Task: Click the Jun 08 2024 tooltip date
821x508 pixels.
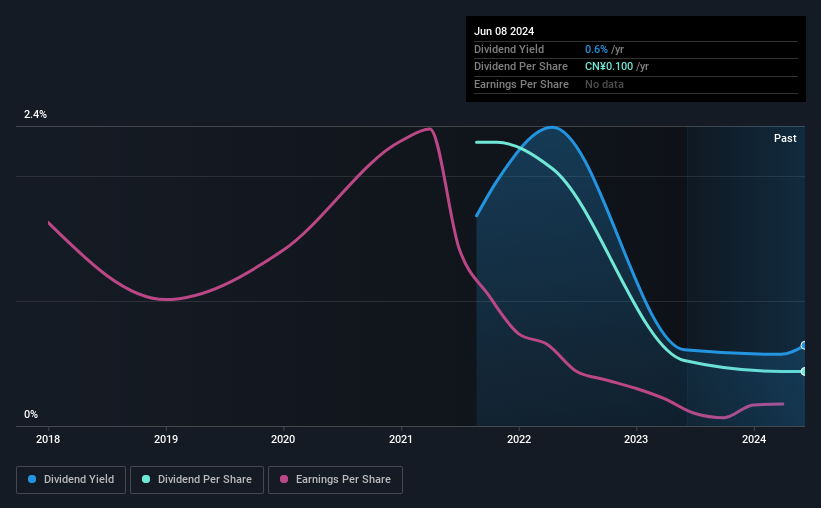Action: pyautogui.click(x=504, y=31)
